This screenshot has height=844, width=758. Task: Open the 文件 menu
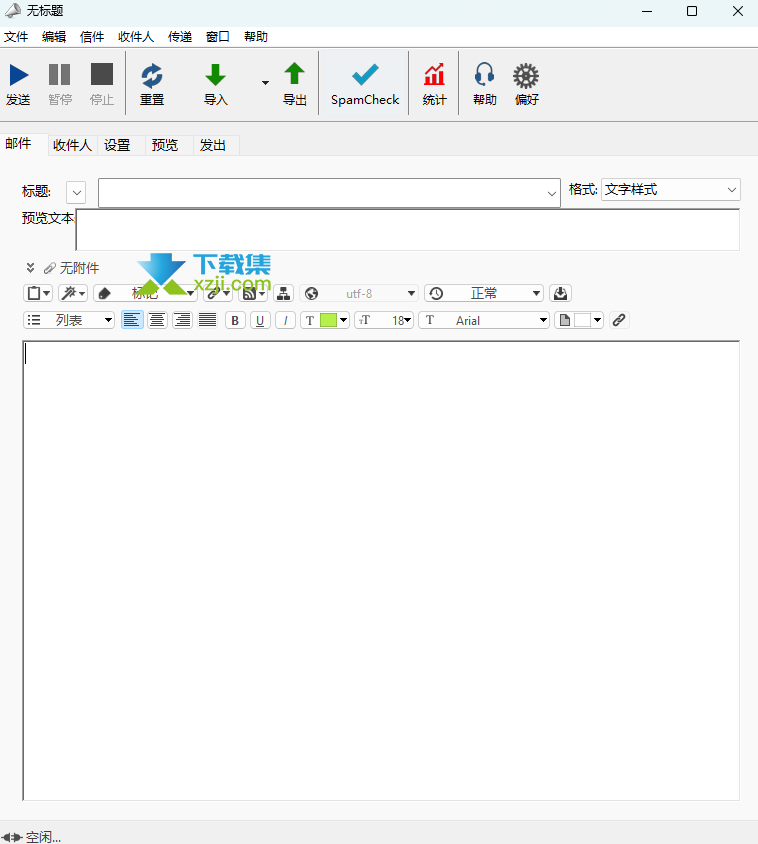pyautogui.click(x=16, y=37)
